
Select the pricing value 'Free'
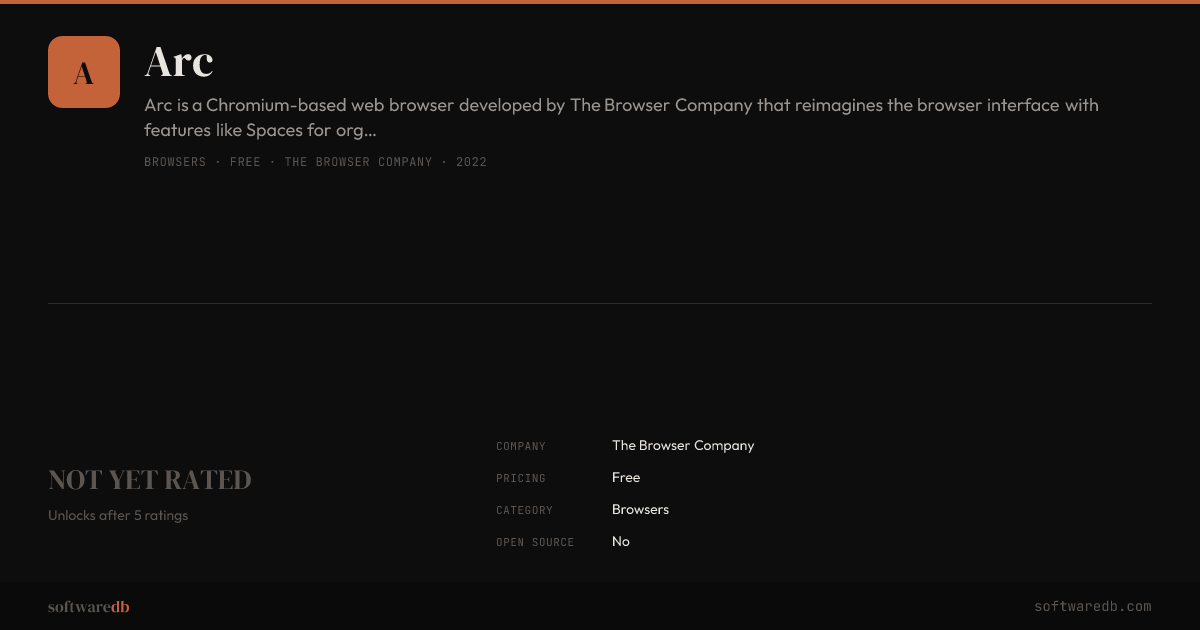[626, 478]
